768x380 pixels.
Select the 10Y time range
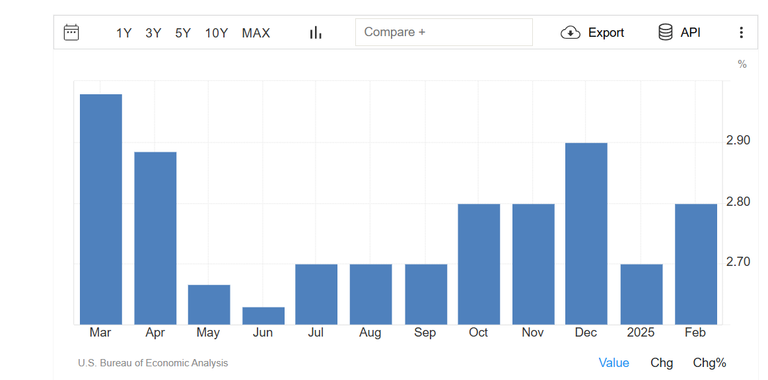[216, 33]
